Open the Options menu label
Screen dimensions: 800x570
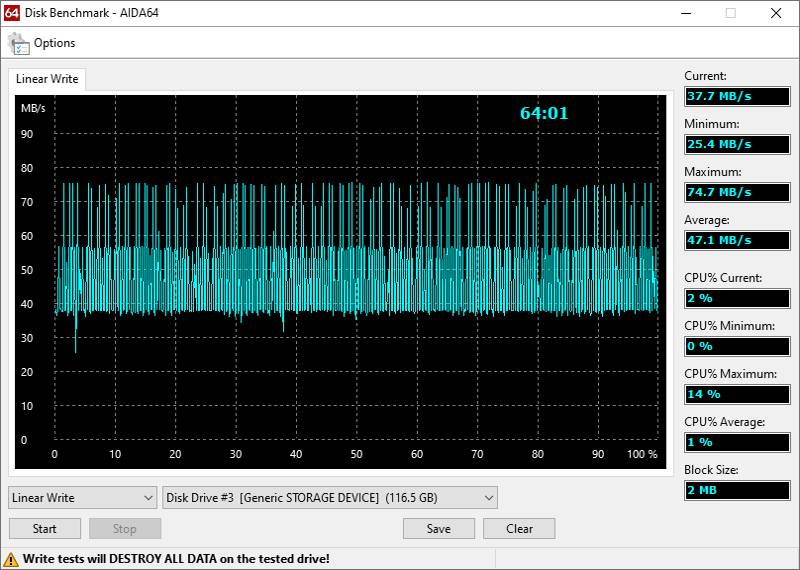pyautogui.click(x=54, y=43)
